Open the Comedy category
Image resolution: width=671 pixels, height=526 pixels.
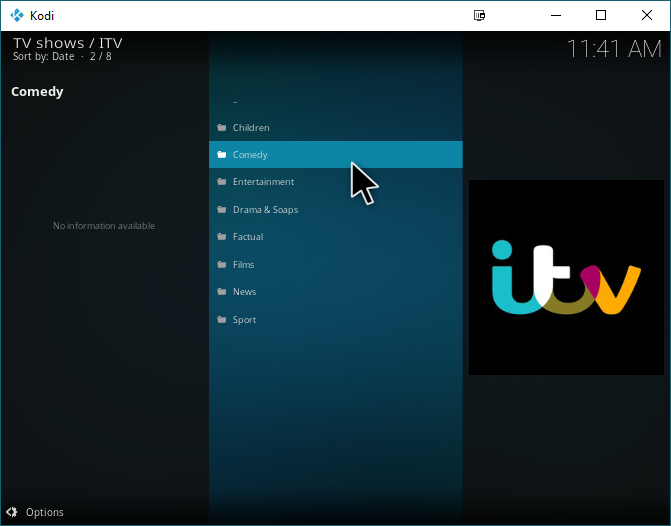[x=250, y=155]
